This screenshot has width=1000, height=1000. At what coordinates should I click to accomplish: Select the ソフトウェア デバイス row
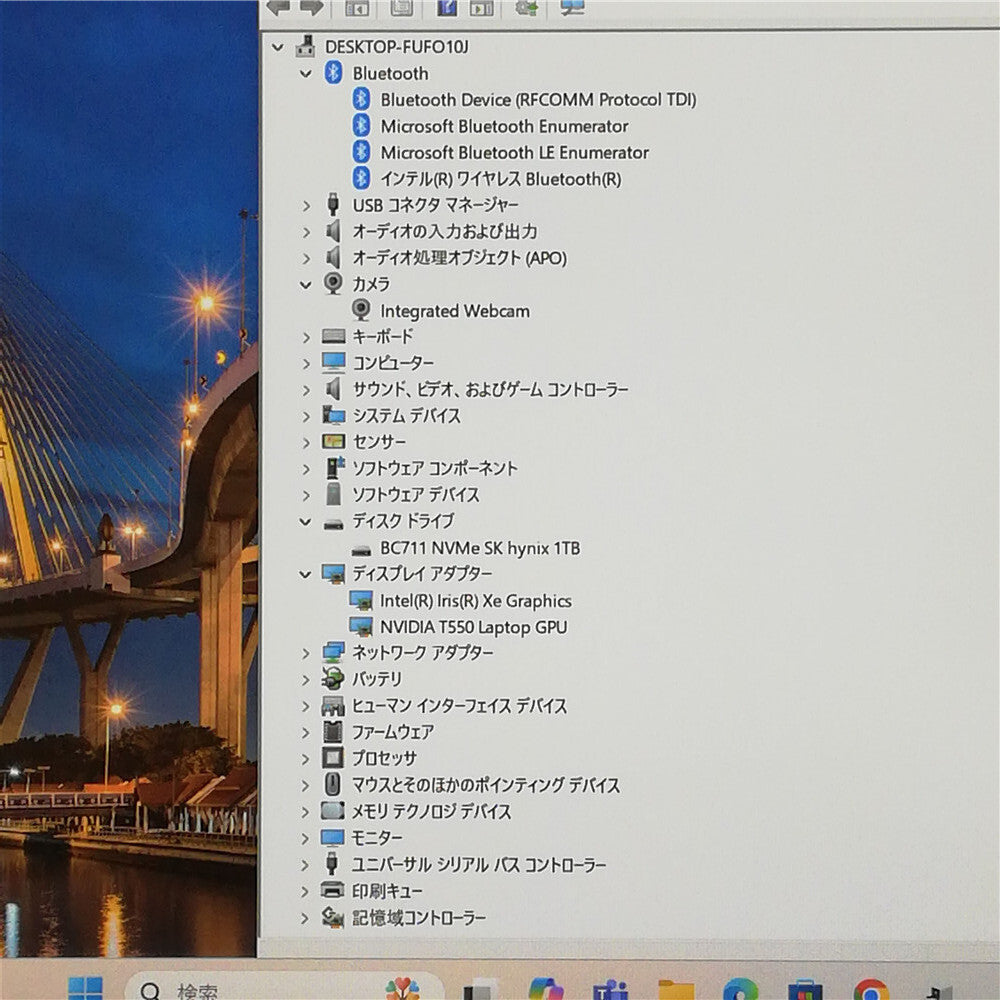416,494
